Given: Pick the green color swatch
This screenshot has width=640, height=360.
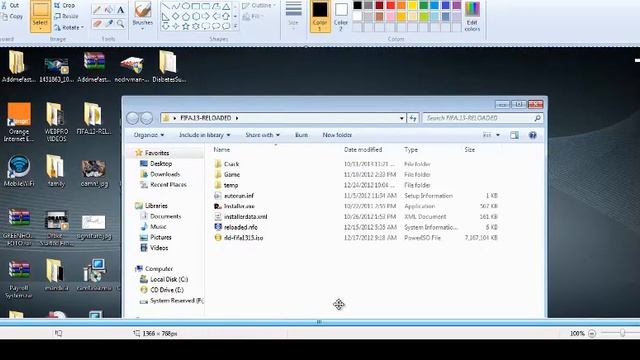Looking at the screenshot, I should click(424, 6).
